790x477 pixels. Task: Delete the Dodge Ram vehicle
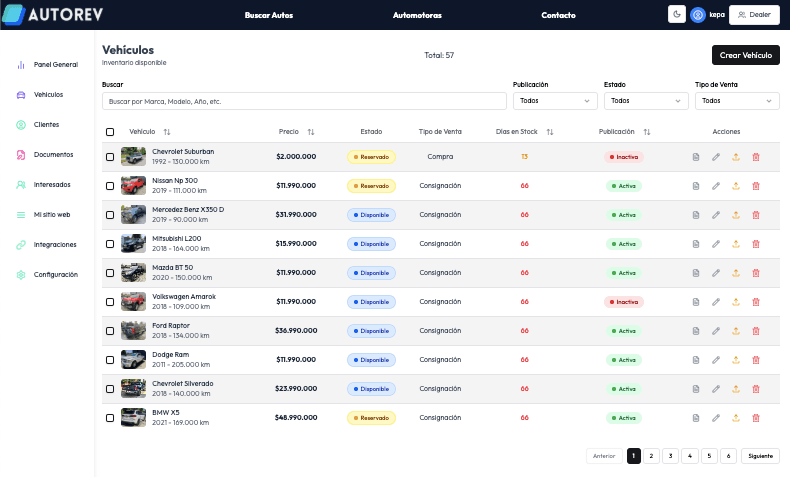click(756, 360)
